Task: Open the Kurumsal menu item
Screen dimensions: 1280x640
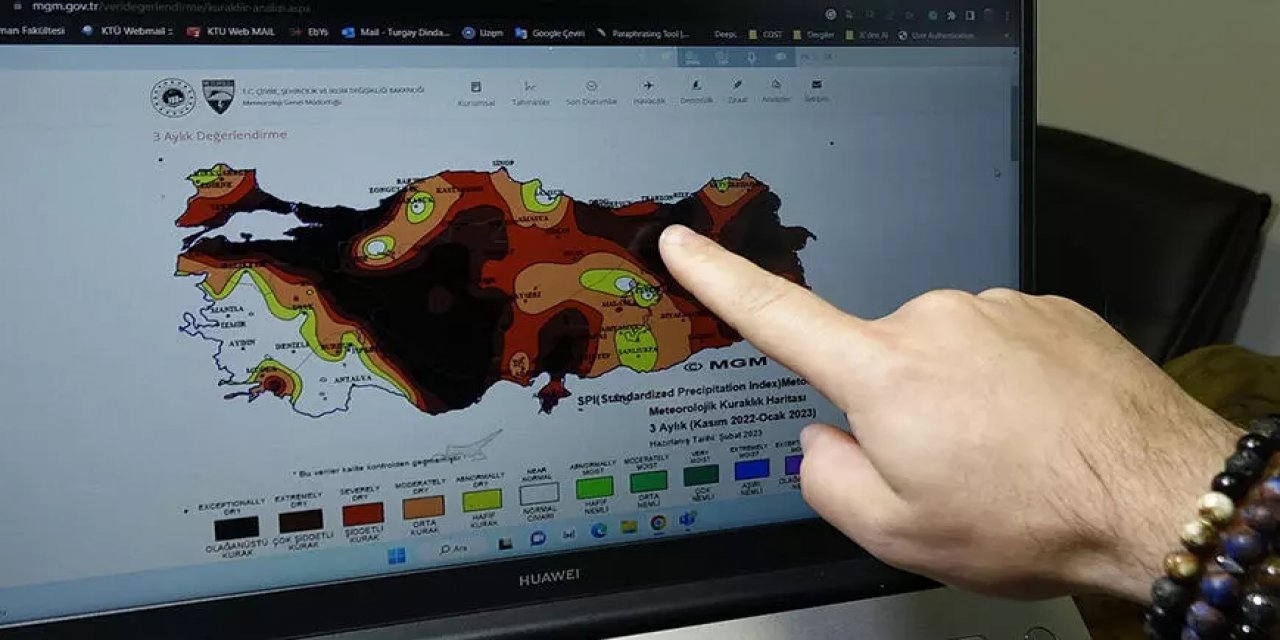Action: pyautogui.click(x=477, y=86)
